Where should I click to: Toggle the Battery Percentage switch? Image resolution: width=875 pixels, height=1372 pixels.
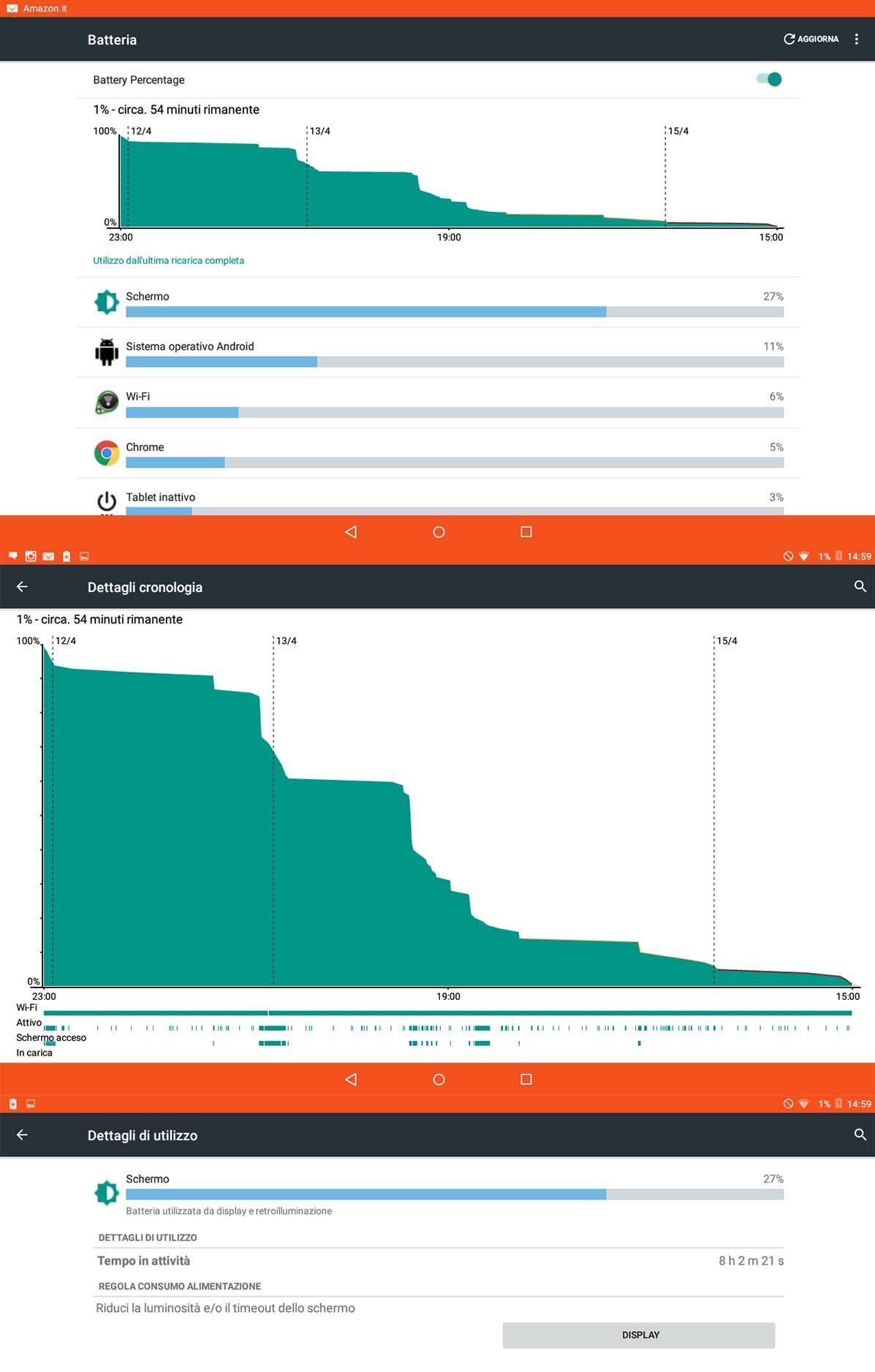[x=768, y=80]
